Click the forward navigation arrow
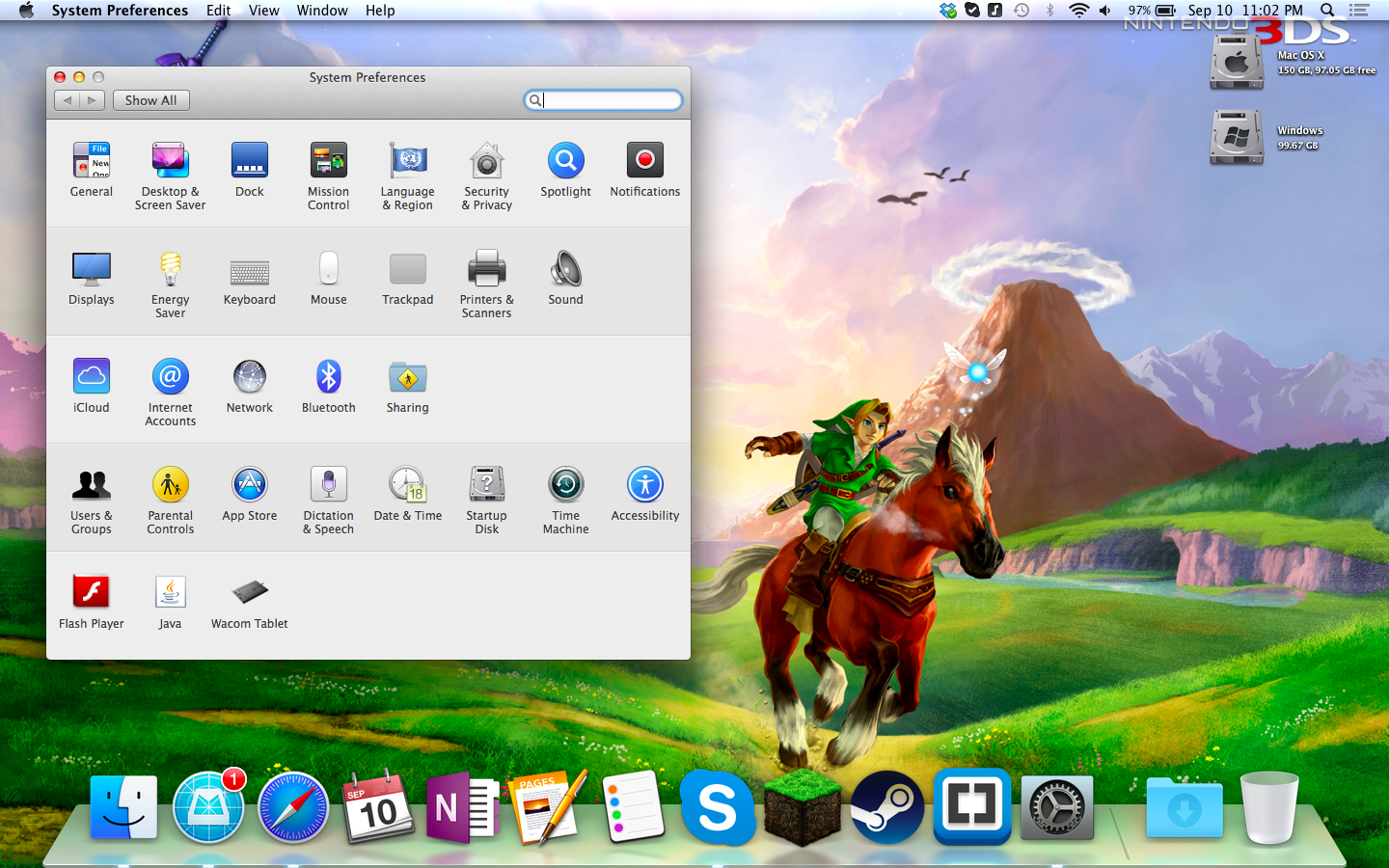The height and width of the screenshot is (868, 1389). point(93,100)
